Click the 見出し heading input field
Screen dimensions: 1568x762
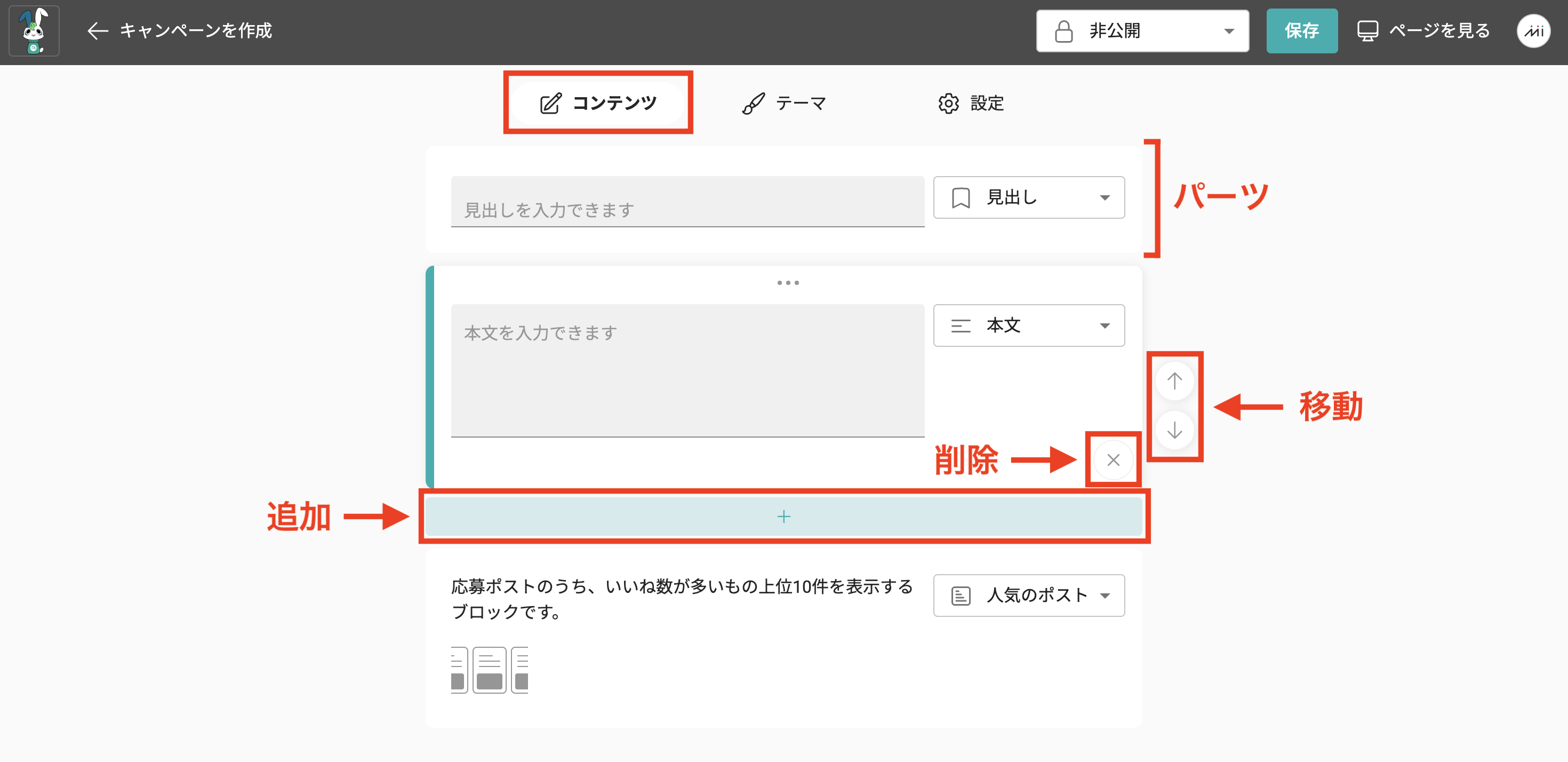pos(687,202)
